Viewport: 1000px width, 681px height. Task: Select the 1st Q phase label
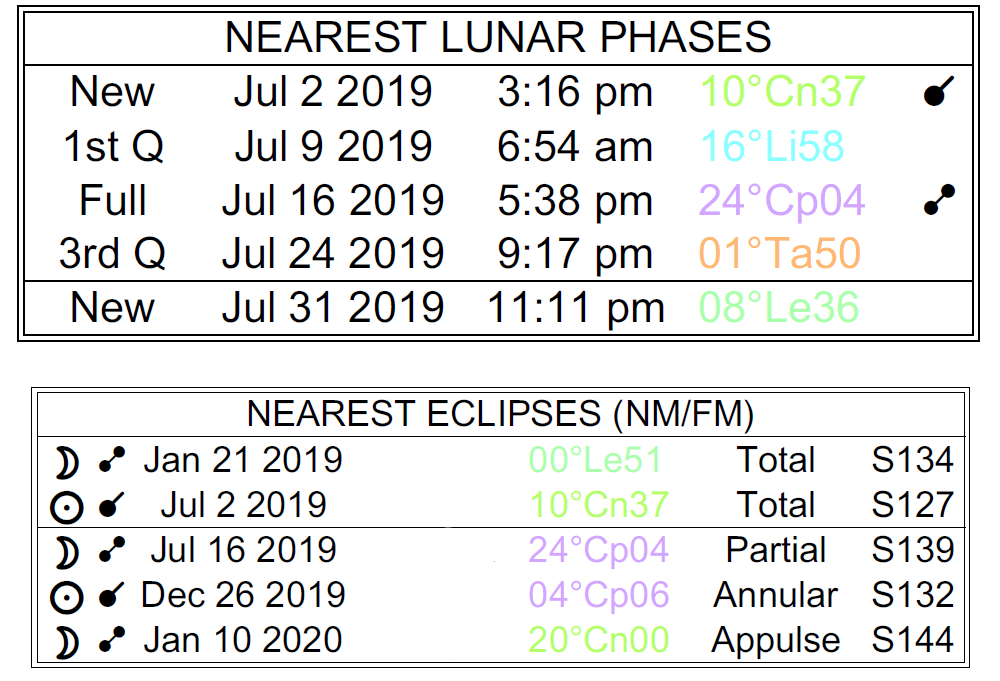click(x=113, y=146)
